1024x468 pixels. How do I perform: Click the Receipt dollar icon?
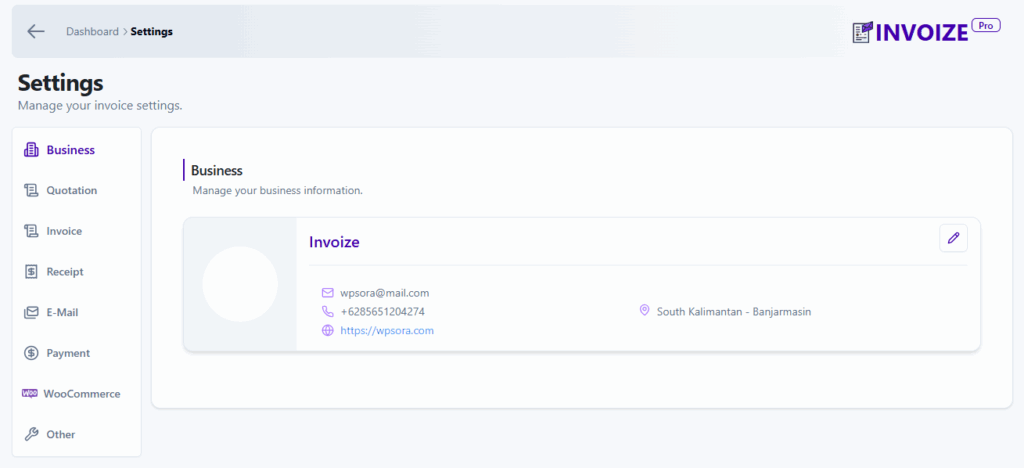[31, 272]
